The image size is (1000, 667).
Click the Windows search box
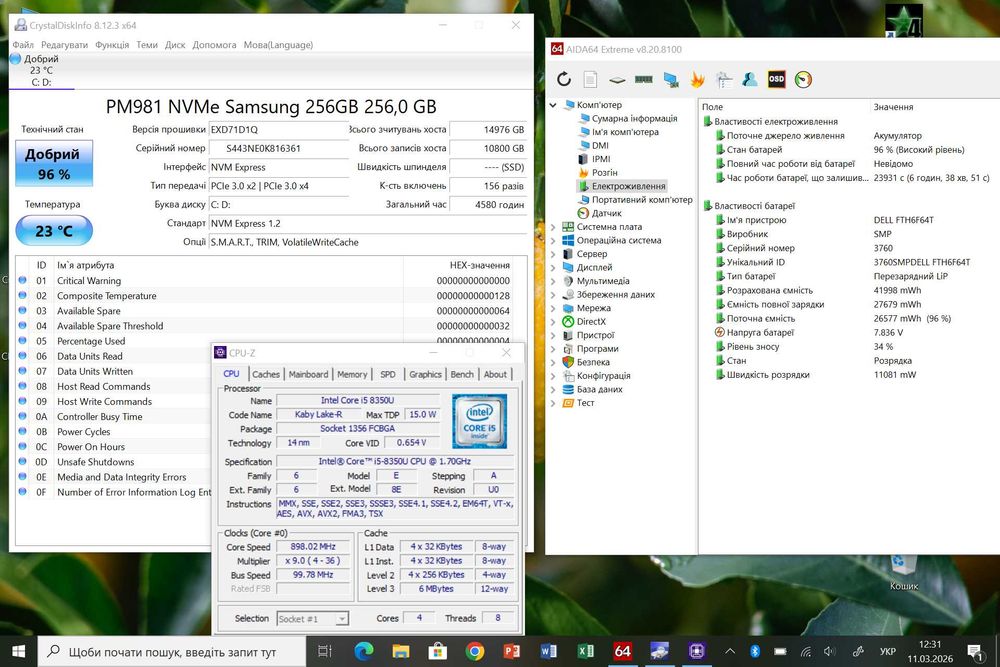(x=172, y=651)
